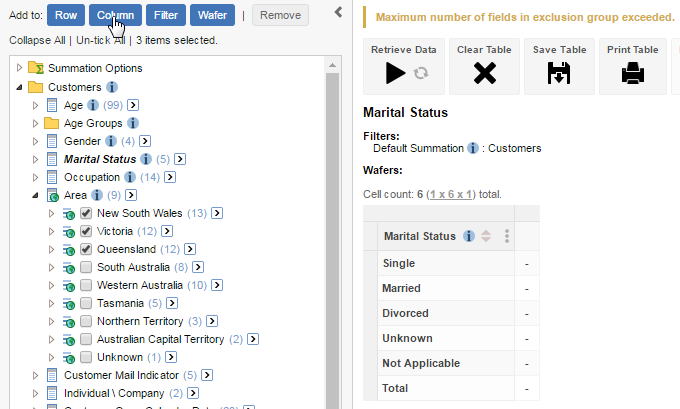The height and width of the screenshot is (409, 680).
Task: Tick the South Australia checkbox
Action: click(86, 267)
